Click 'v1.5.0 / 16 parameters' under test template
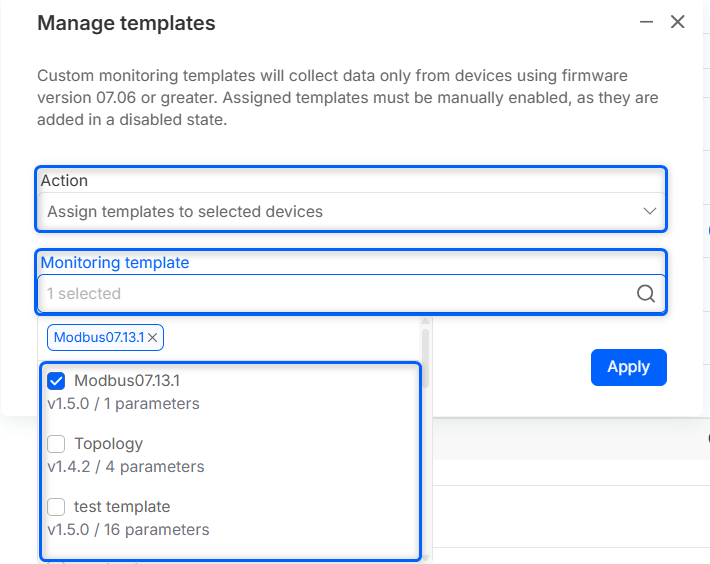This screenshot has height=564, width=710. [128, 529]
